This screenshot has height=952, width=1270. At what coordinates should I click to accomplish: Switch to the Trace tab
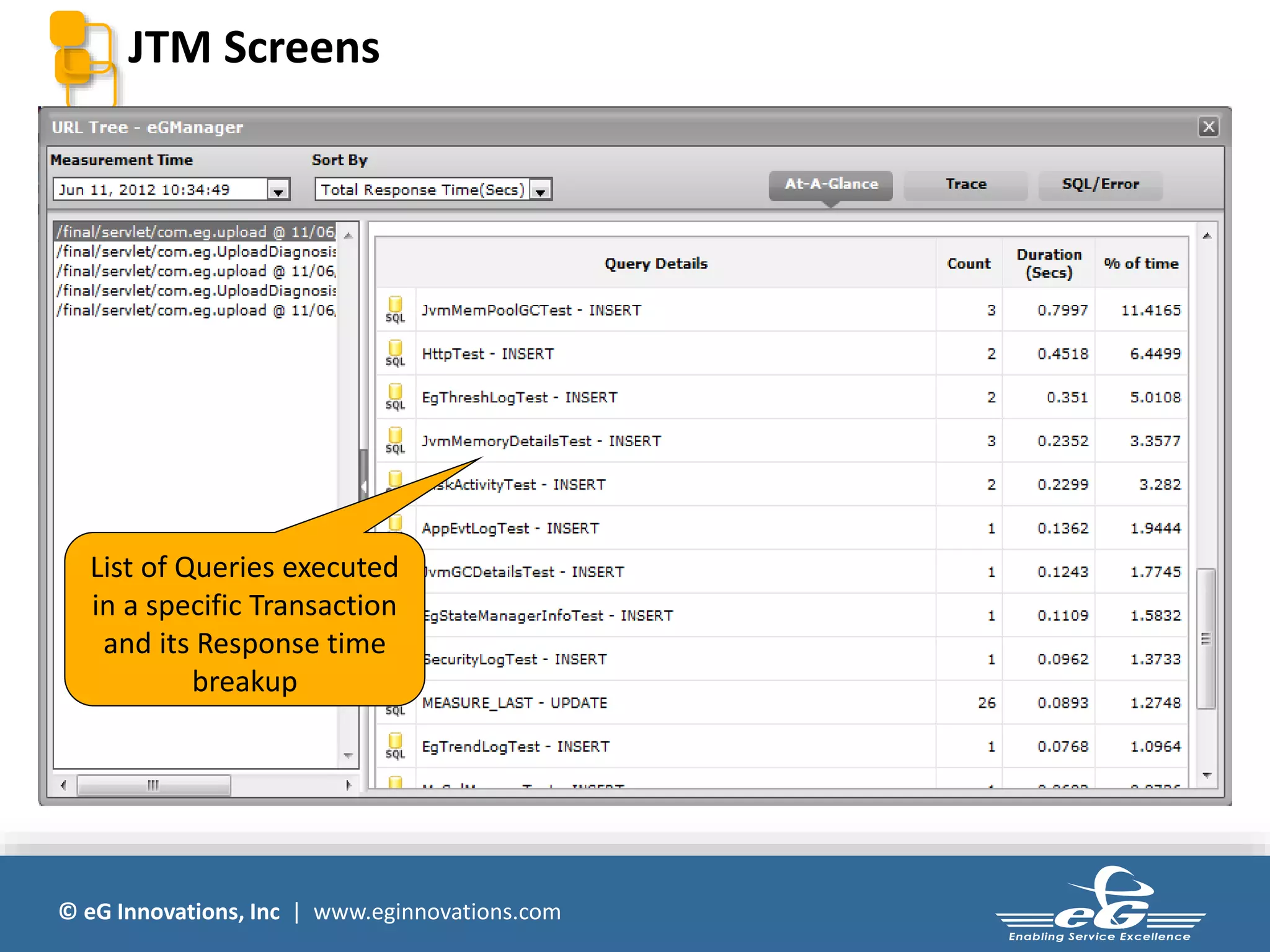[965, 184]
